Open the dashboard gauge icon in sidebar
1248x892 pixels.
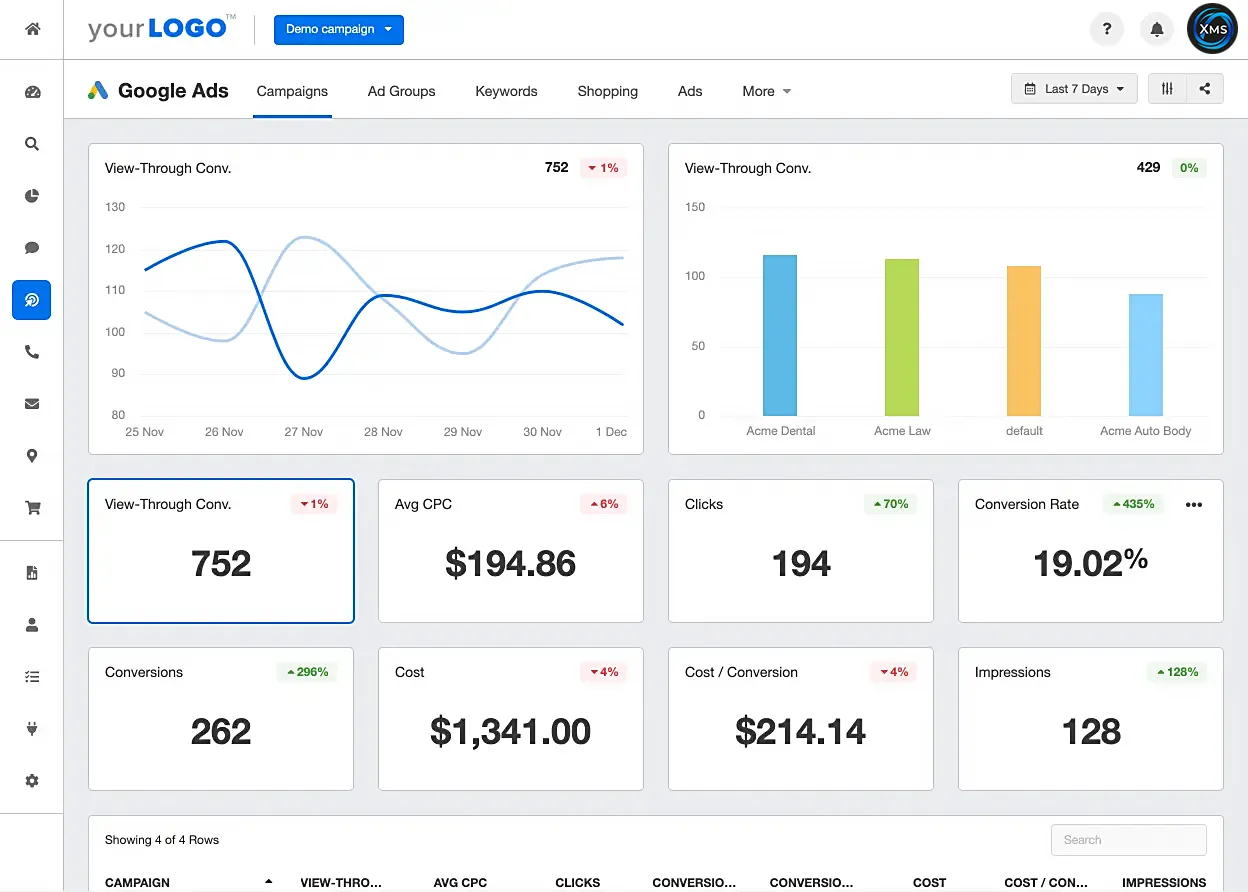coord(32,92)
